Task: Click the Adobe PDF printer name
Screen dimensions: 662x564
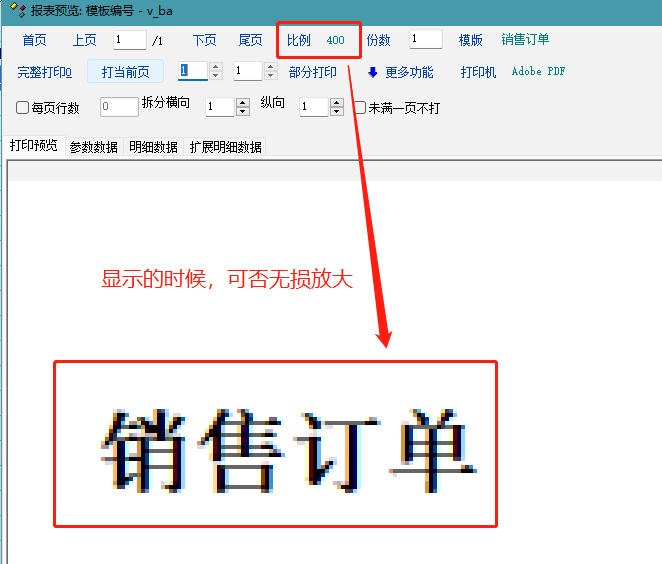Action: [538, 72]
